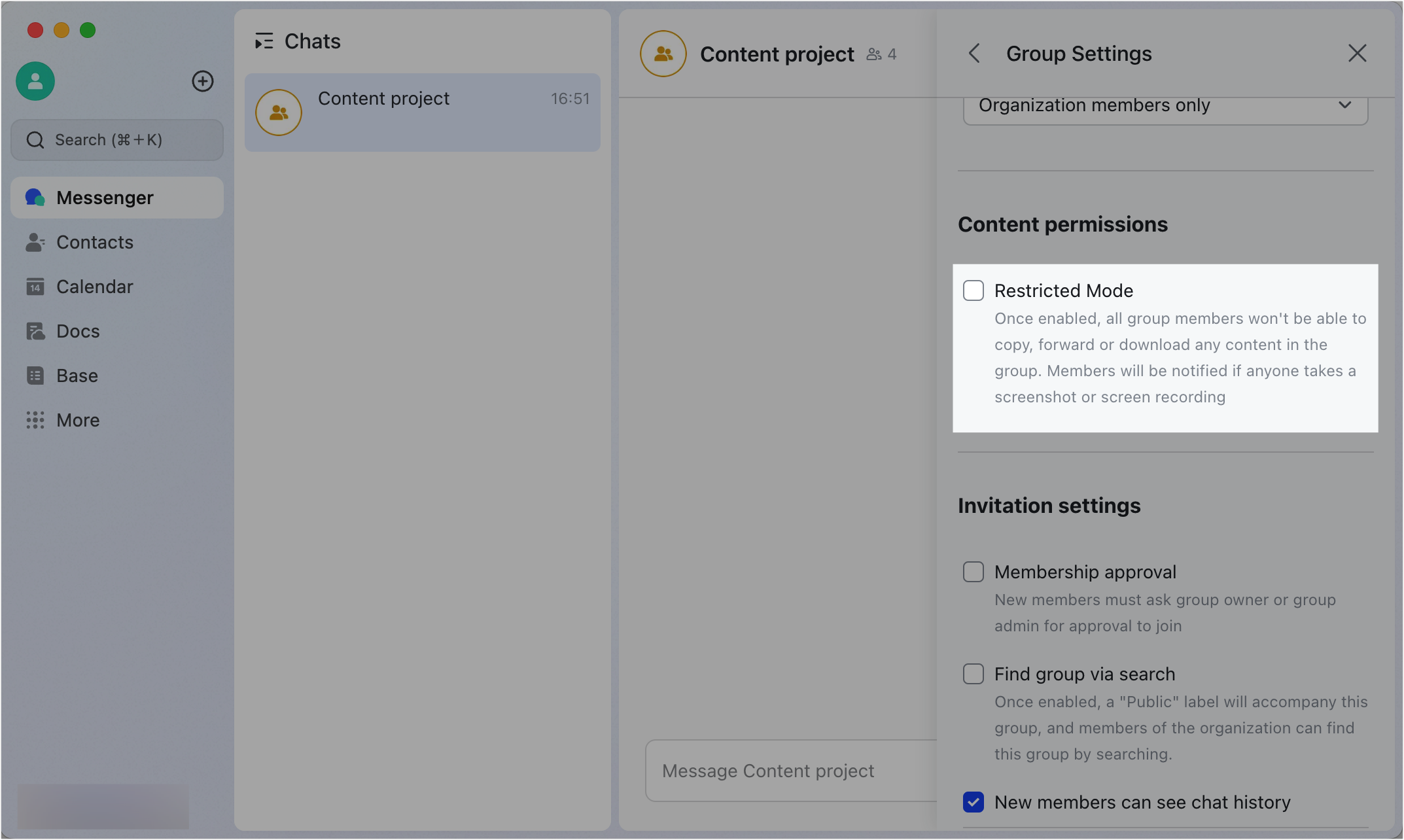Open the Organization members only dropdown
Image resolution: width=1404 pixels, height=840 pixels.
1165,105
